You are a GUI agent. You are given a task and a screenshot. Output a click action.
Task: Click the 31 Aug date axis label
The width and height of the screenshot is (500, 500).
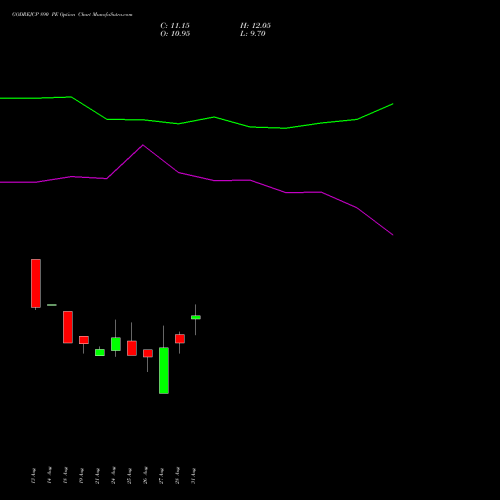[x=193, y=476]
